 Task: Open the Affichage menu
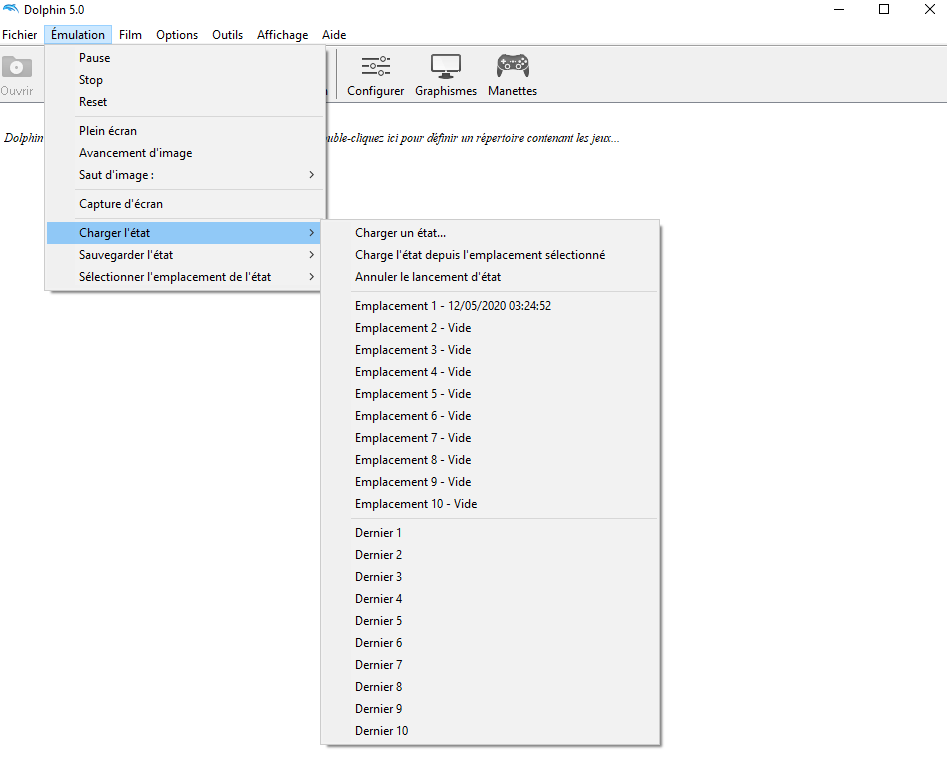282,34
